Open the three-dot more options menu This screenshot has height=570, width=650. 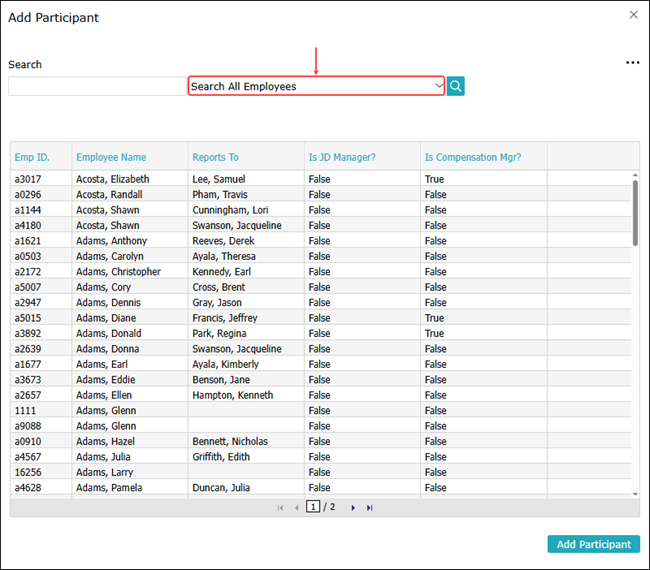click(632, 63)
